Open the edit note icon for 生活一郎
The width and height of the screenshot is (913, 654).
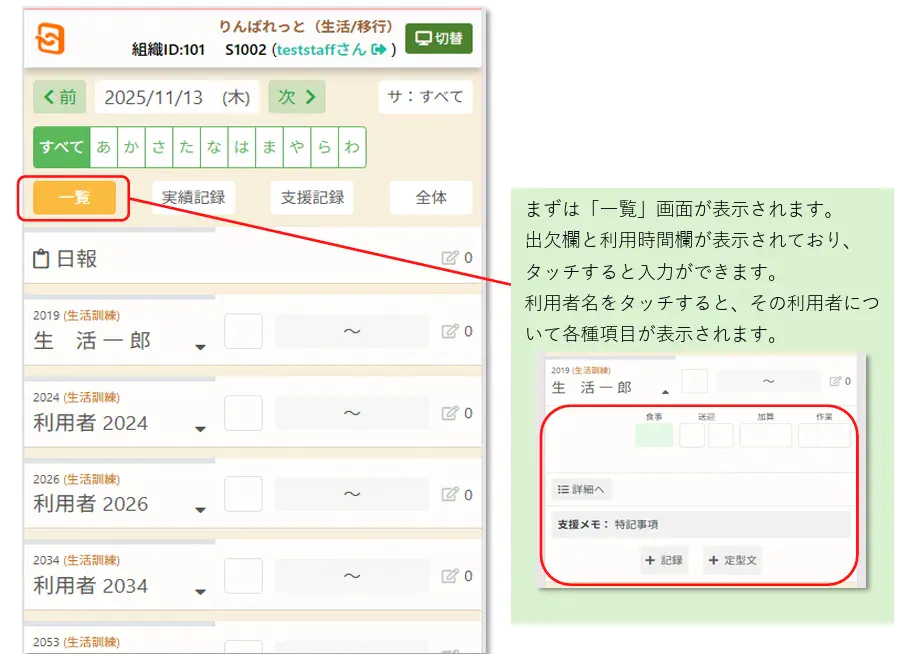(x=450, y=331)
